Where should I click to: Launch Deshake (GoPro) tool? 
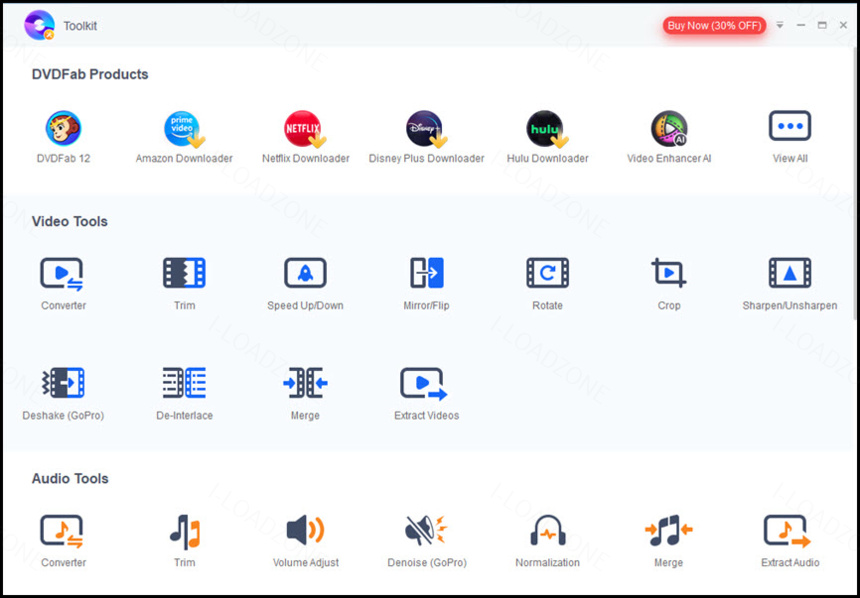pyautogui.click(x=64, y=382)
